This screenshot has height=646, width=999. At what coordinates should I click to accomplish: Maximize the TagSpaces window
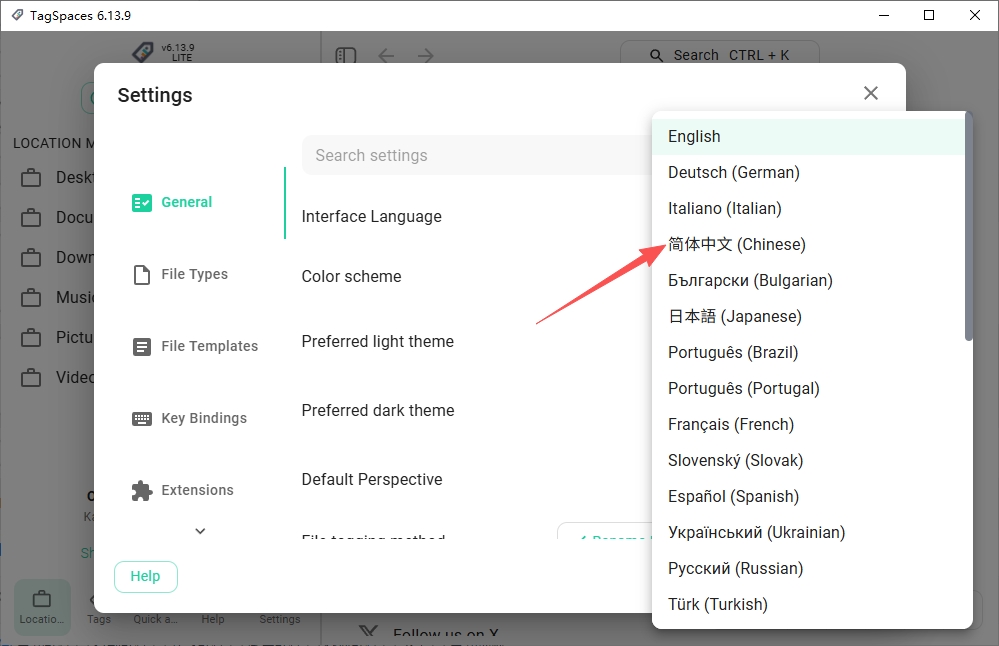[x=929, y=15]
